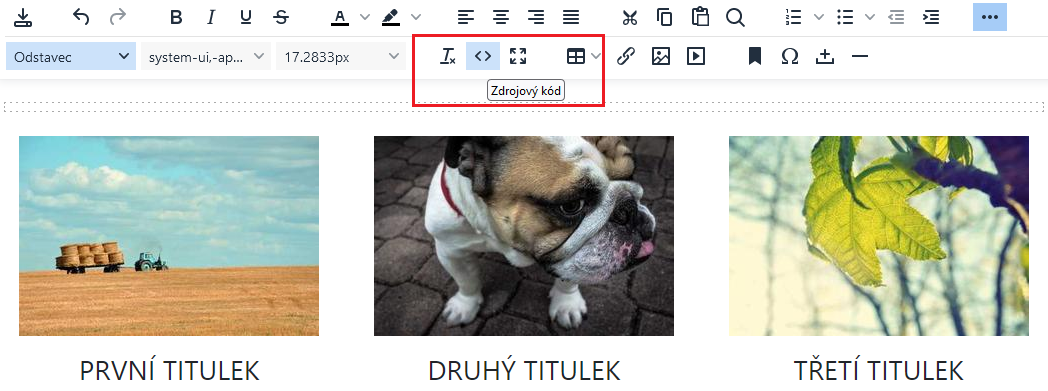Open the source code (Zdrojový kód) editor
Viewport: 1048px width, 391px height.
click(x=483, y=56)
